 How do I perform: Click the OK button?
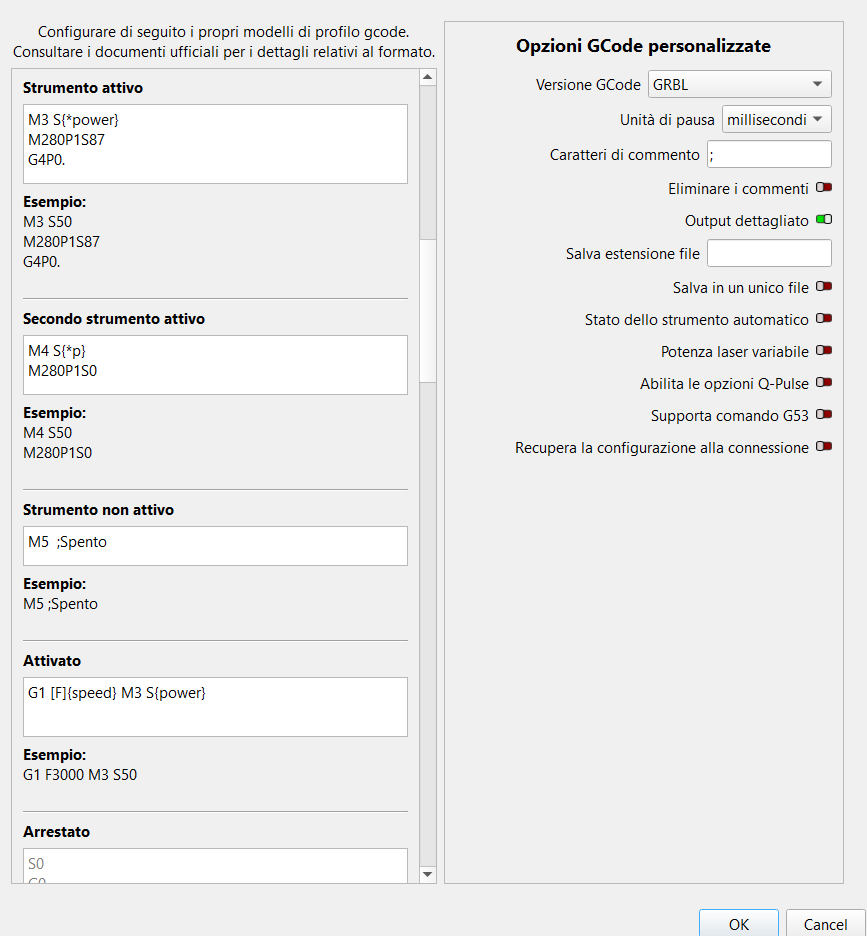(739, 924)
